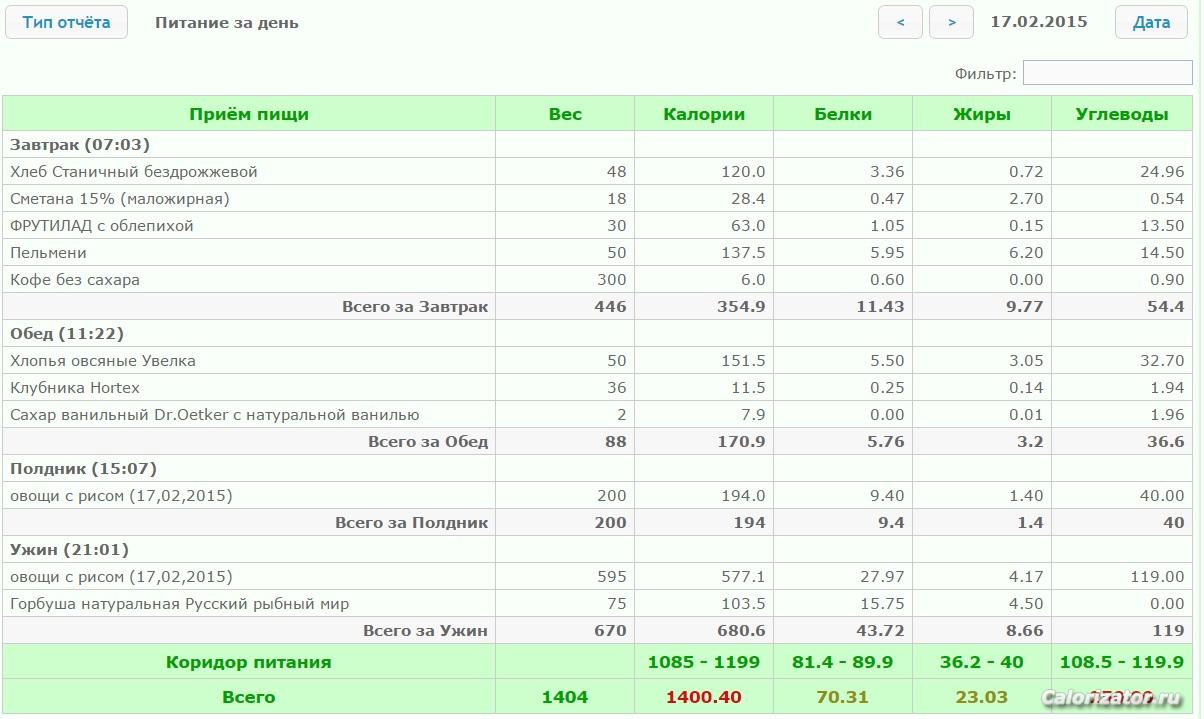Sort by Белки column header

[843, 114]
